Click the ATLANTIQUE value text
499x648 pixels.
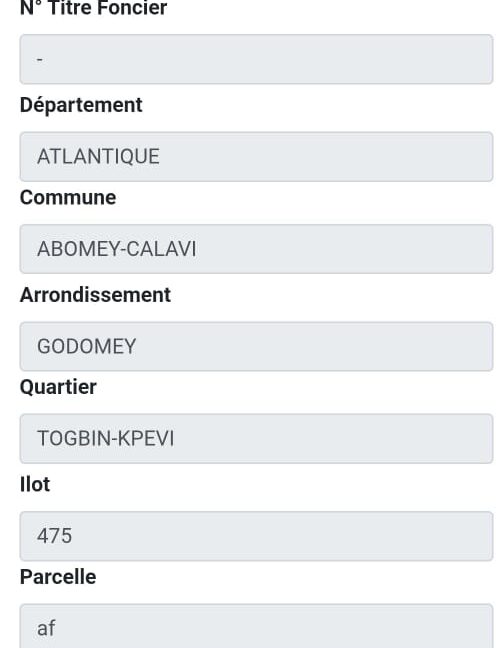(98, 157)
